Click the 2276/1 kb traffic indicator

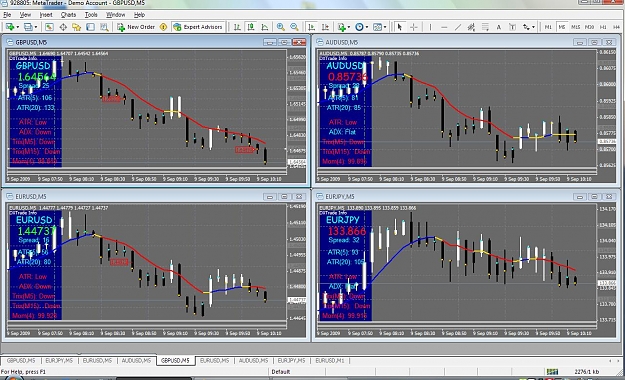point(586,372)
